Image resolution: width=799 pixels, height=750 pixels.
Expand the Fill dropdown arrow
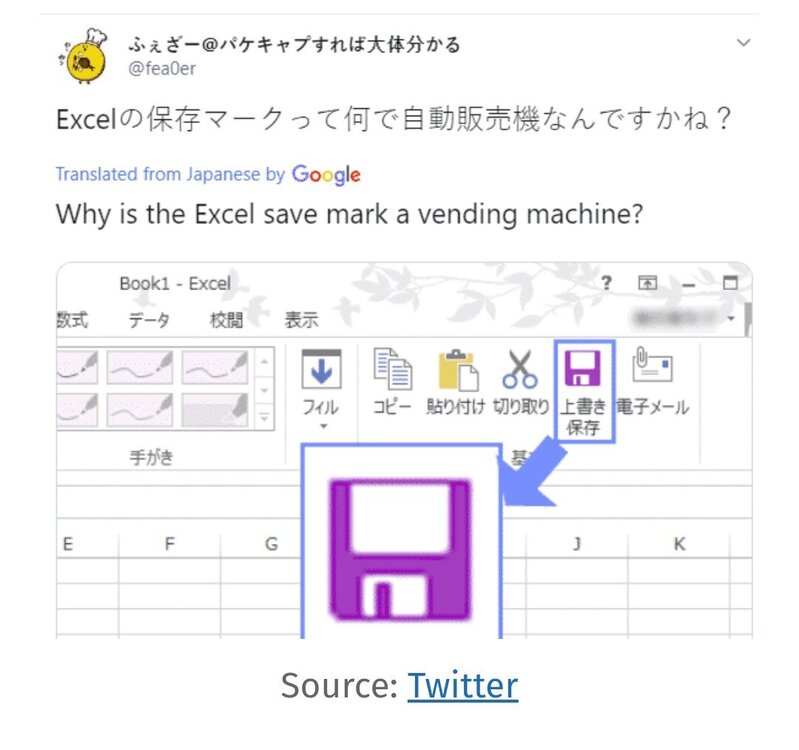[324, 426]
